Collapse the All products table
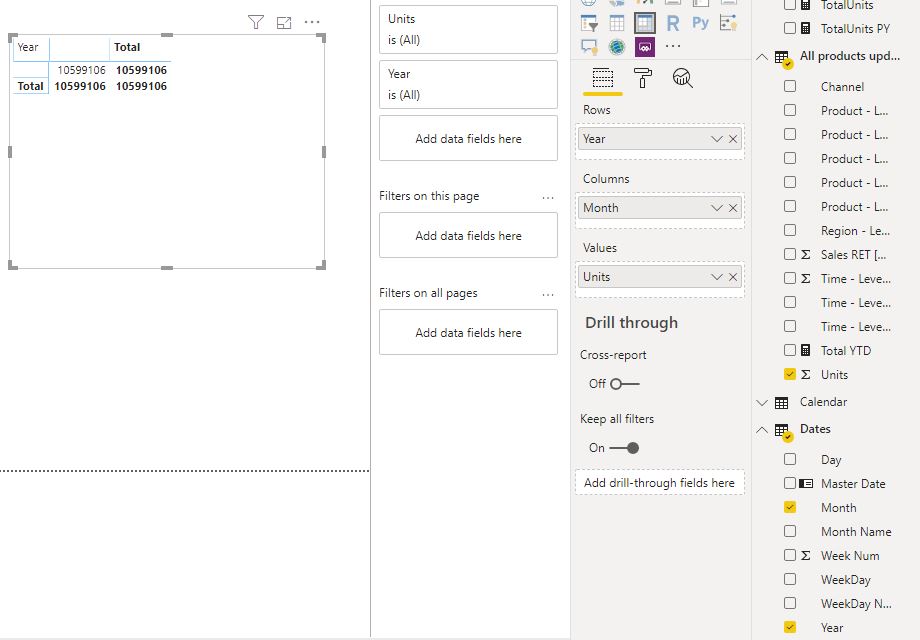Screen dimensions: 920x640 pyautogui.click(x=762, y=57)
